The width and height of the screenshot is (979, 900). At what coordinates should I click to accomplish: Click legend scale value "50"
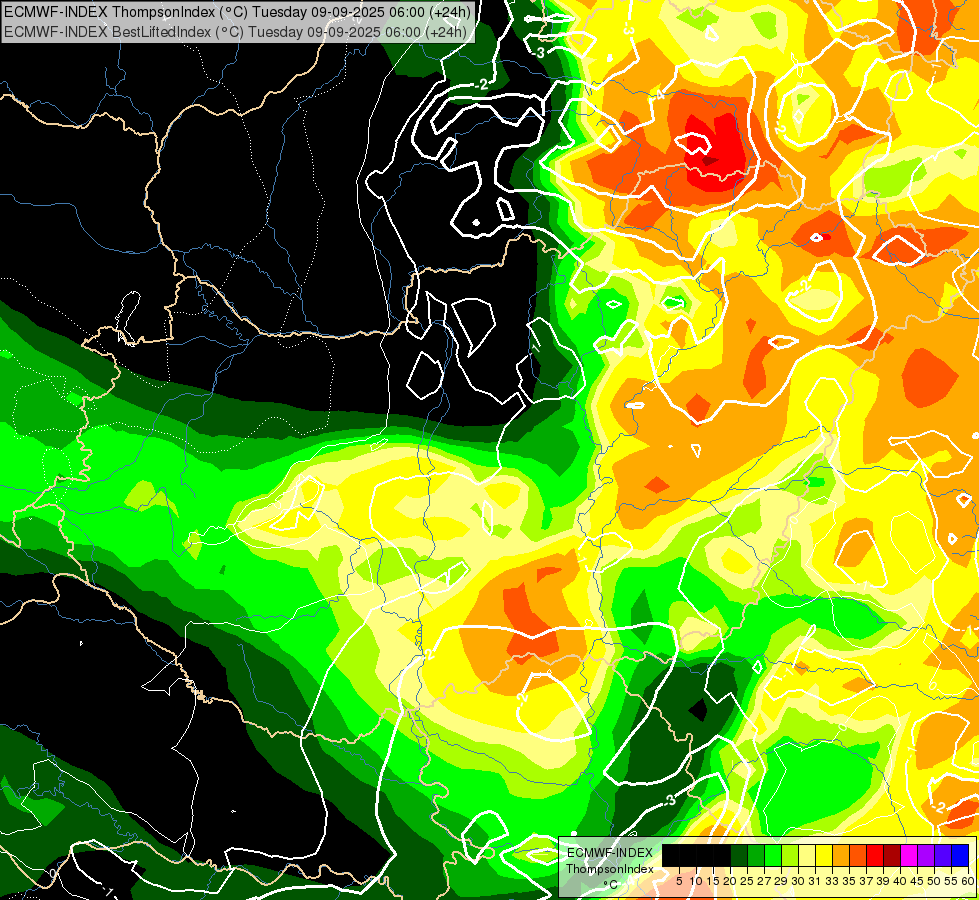pyautogui.click(x=935, y=881)
